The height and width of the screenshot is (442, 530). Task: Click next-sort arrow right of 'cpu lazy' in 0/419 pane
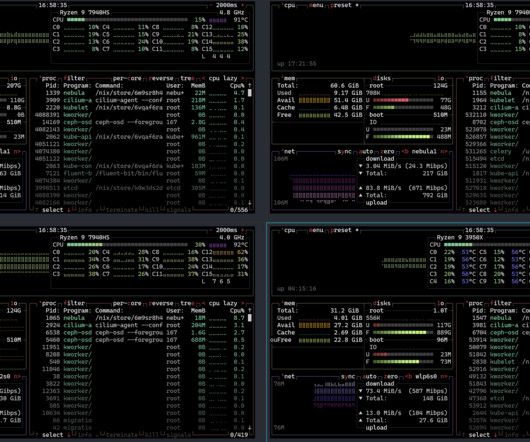(242, 303)
